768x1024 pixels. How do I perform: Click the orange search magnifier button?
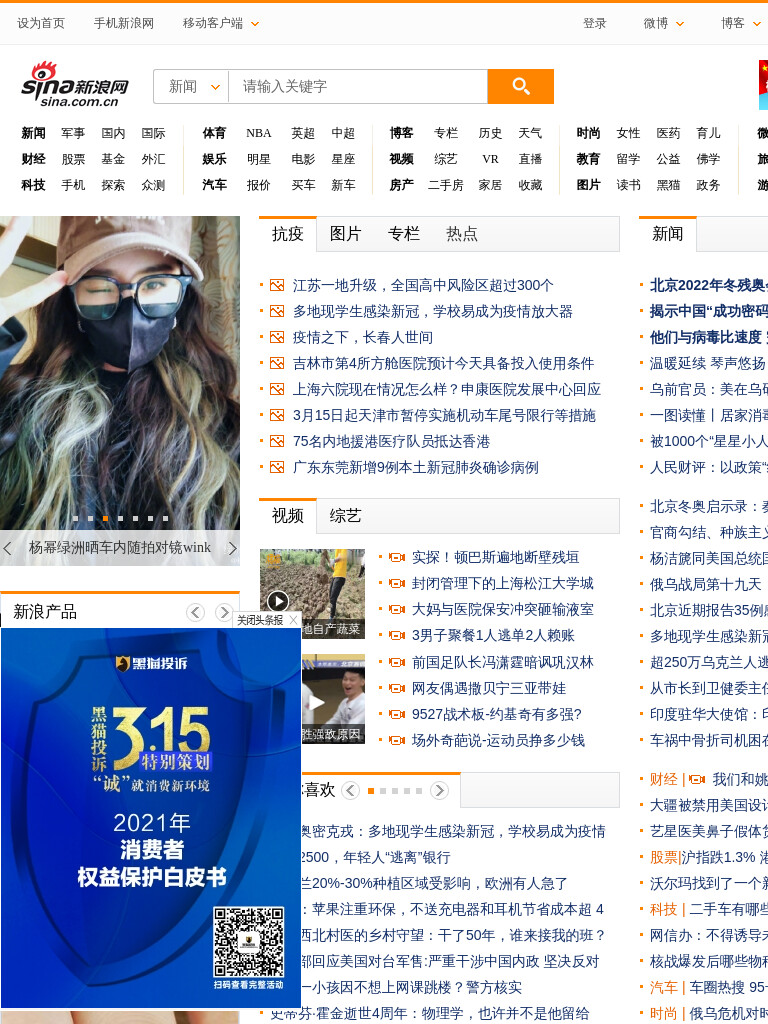click(520, 86)
